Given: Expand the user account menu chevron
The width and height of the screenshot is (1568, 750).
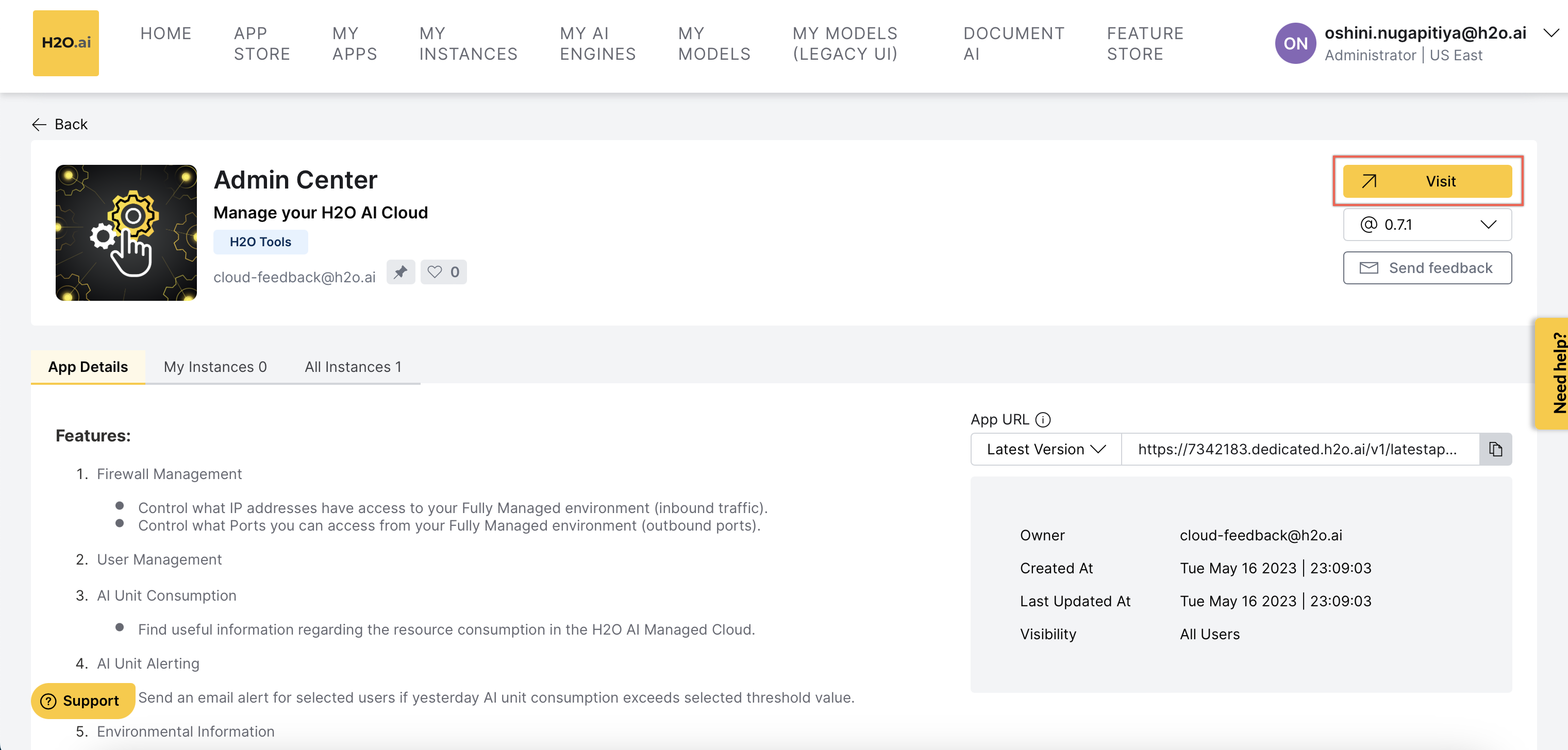Looking at the screenshot, I should point(1551,33).
